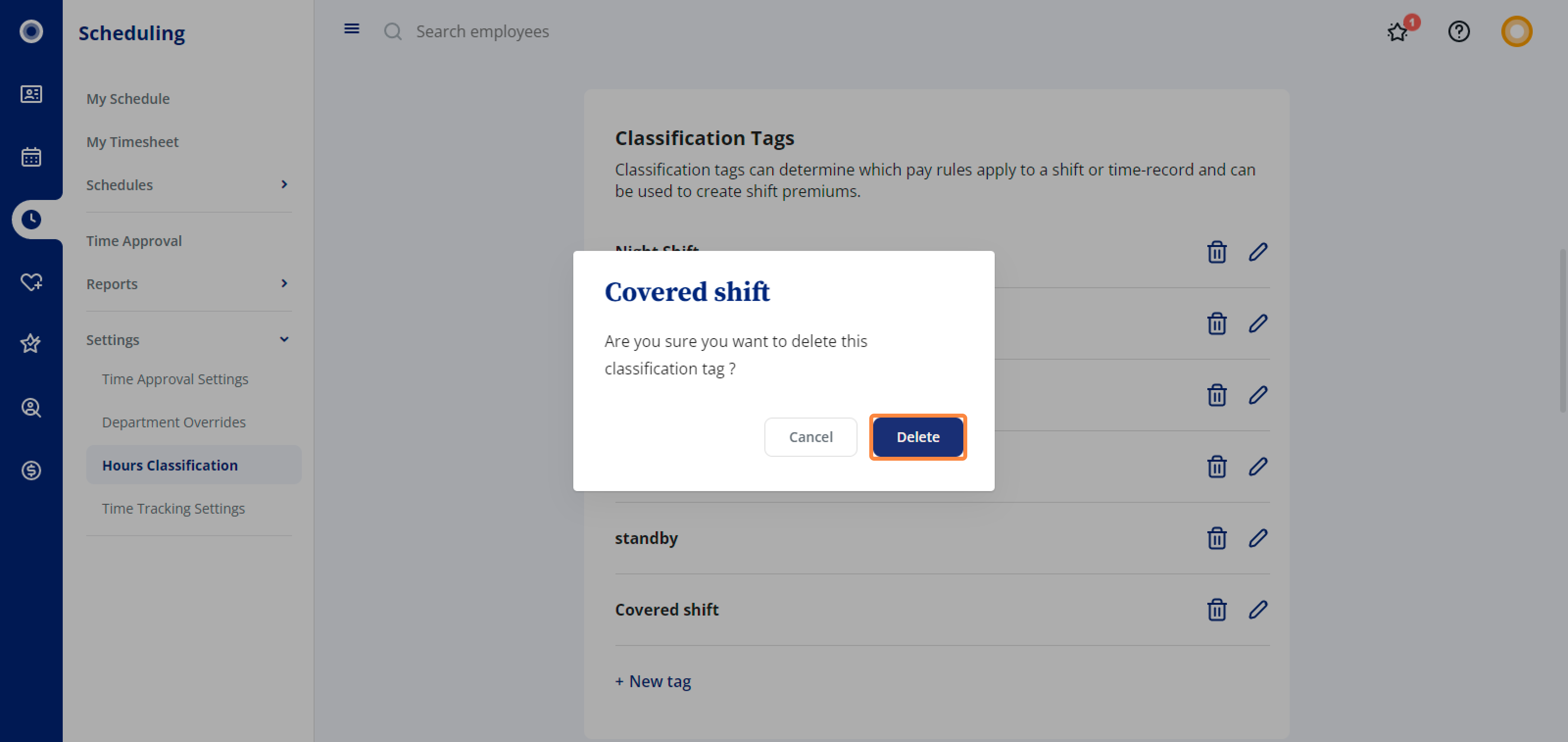Viewport: 1568px width, 742px height.
Task: Open the dollar payroll sidebar icon
Action: click(31, 470)
